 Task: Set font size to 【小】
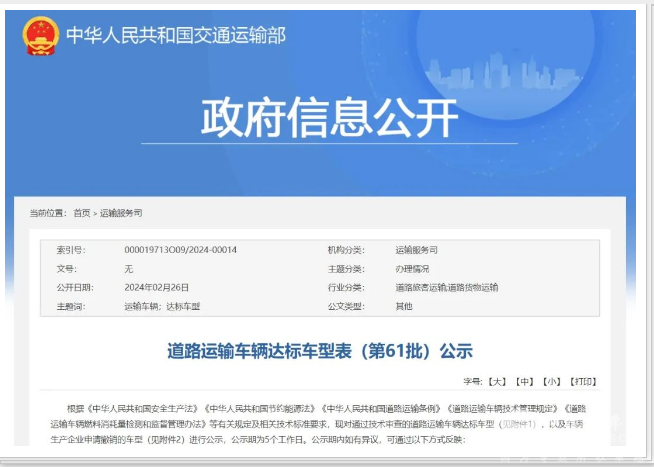click(x=551, y=382)
